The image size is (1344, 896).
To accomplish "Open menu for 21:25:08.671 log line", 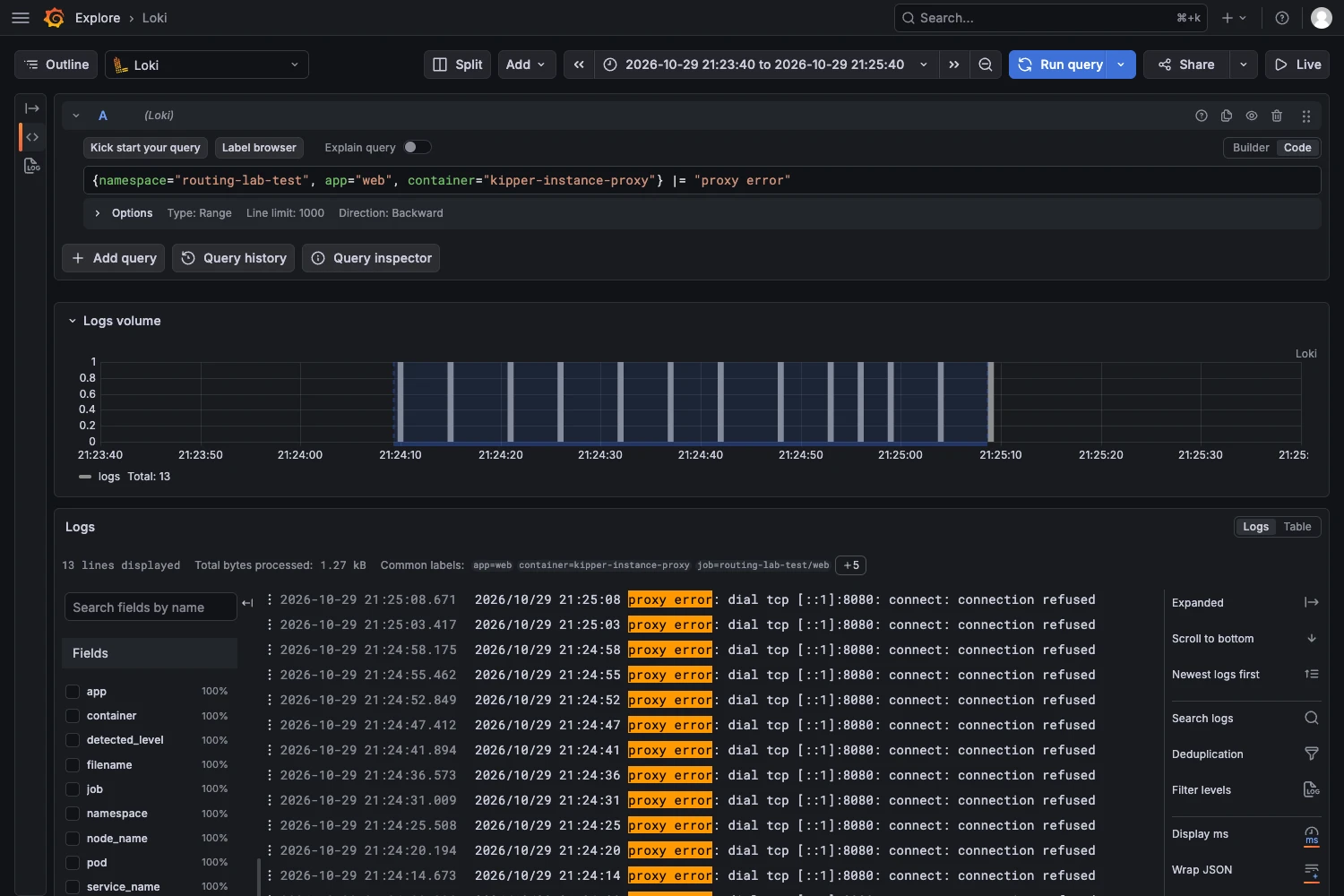I will (x=270, y=599).
